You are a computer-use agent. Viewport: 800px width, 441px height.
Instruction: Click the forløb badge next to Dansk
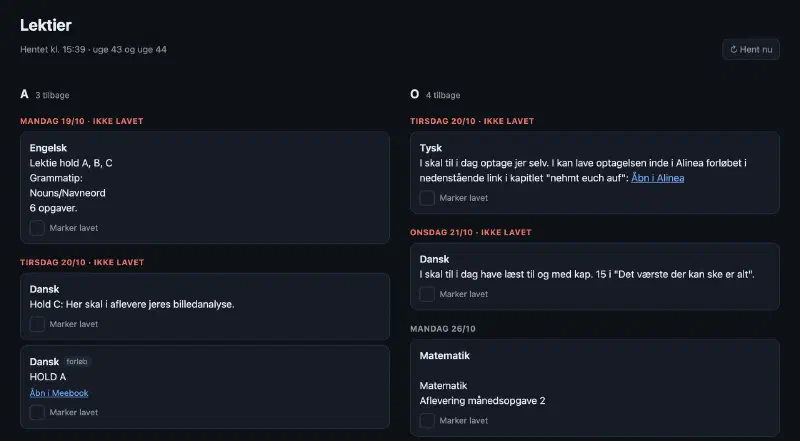pos(77,361)
